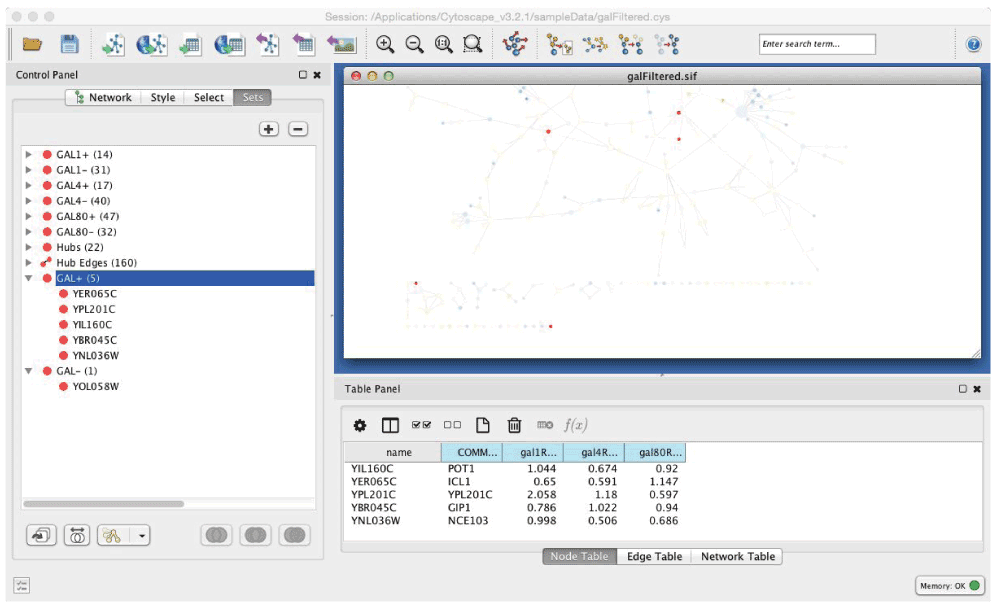Click the set-operations button with overlapping circles and arrows
Screen dimensions: 1000x610
[x=77, y=535]
